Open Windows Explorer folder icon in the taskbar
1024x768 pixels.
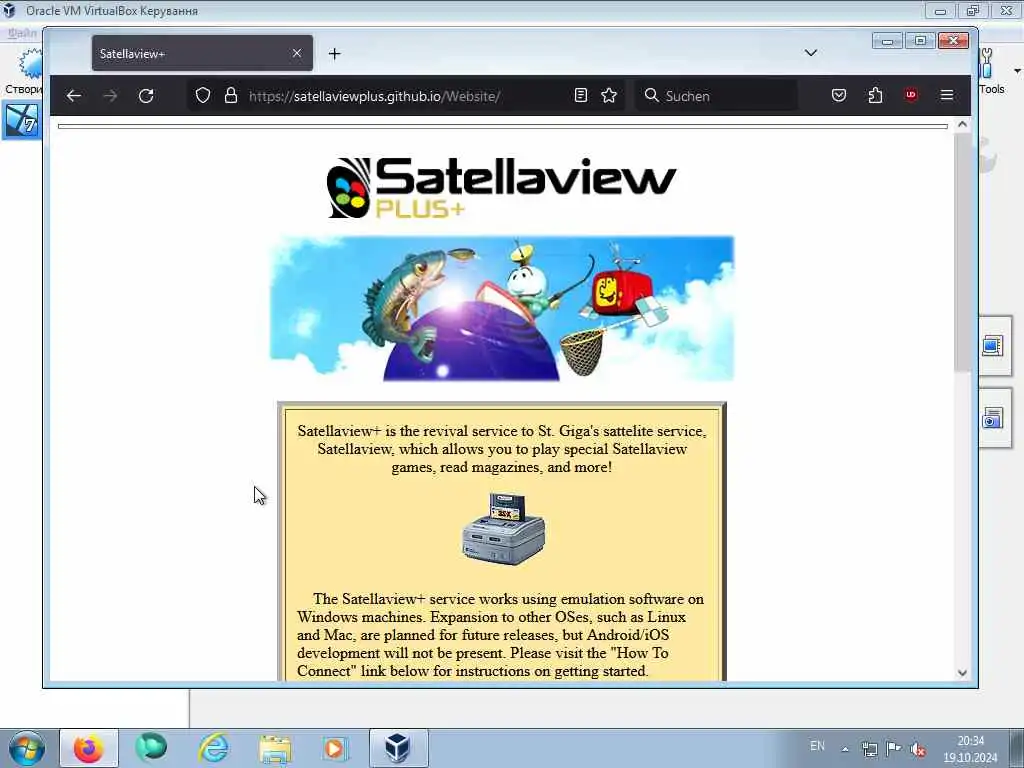click(x=275, y=748)
